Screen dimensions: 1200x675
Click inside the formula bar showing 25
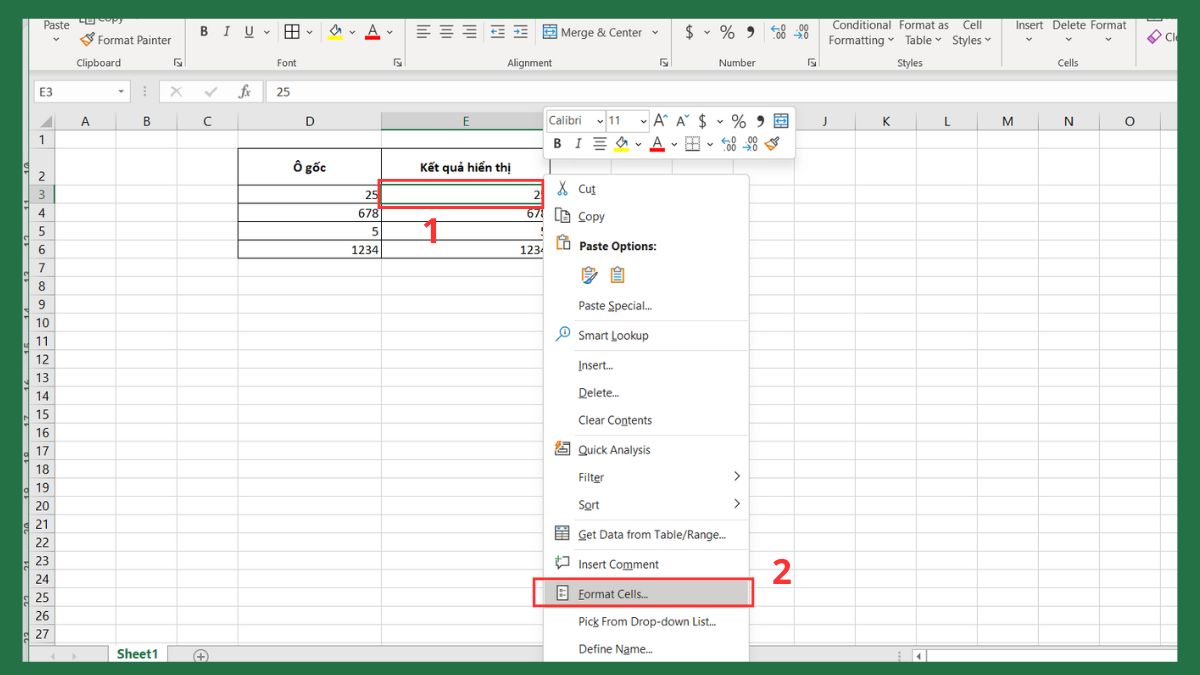700,92
